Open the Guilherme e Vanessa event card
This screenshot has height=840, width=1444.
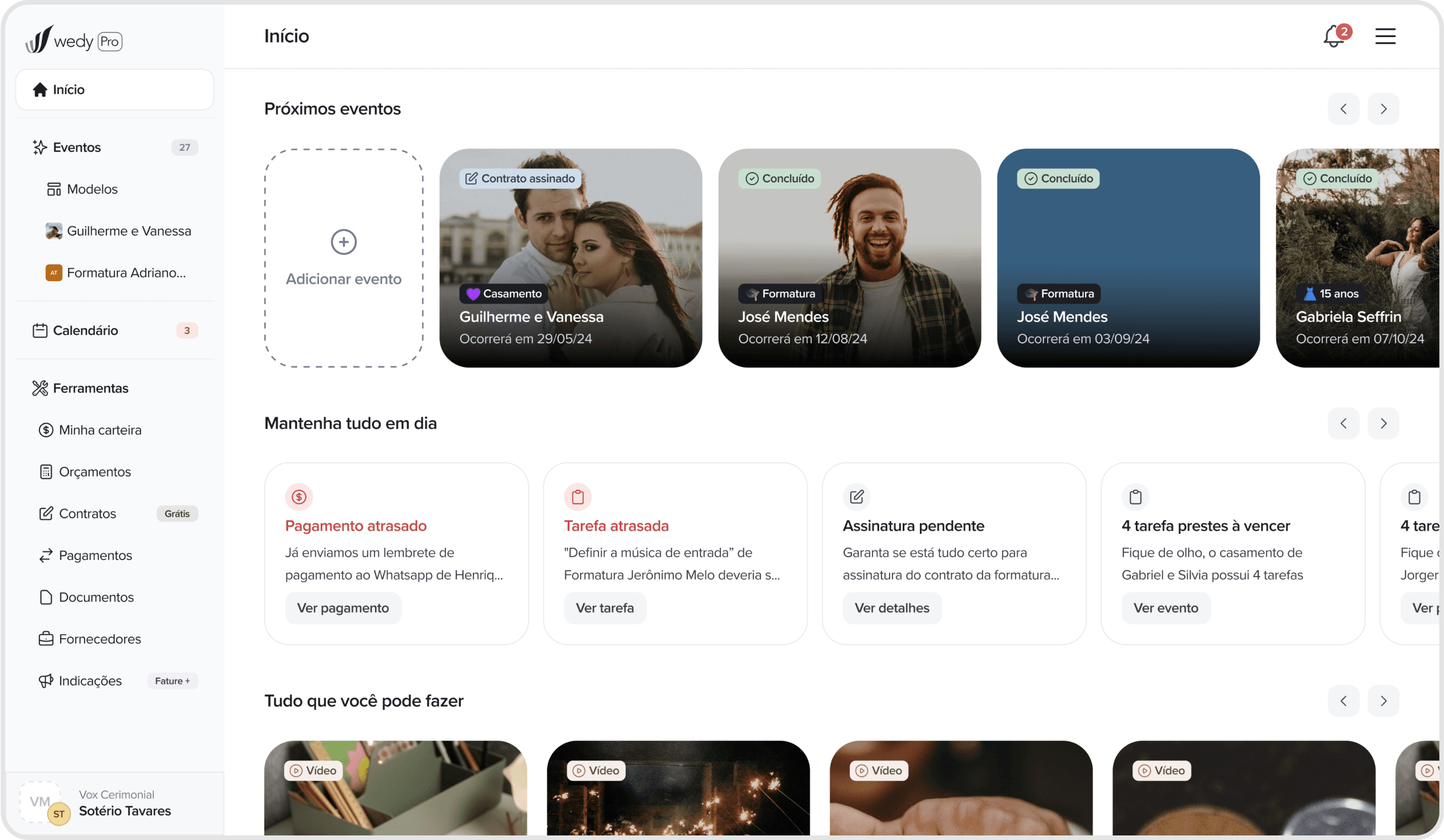click(x=570, y=258)
